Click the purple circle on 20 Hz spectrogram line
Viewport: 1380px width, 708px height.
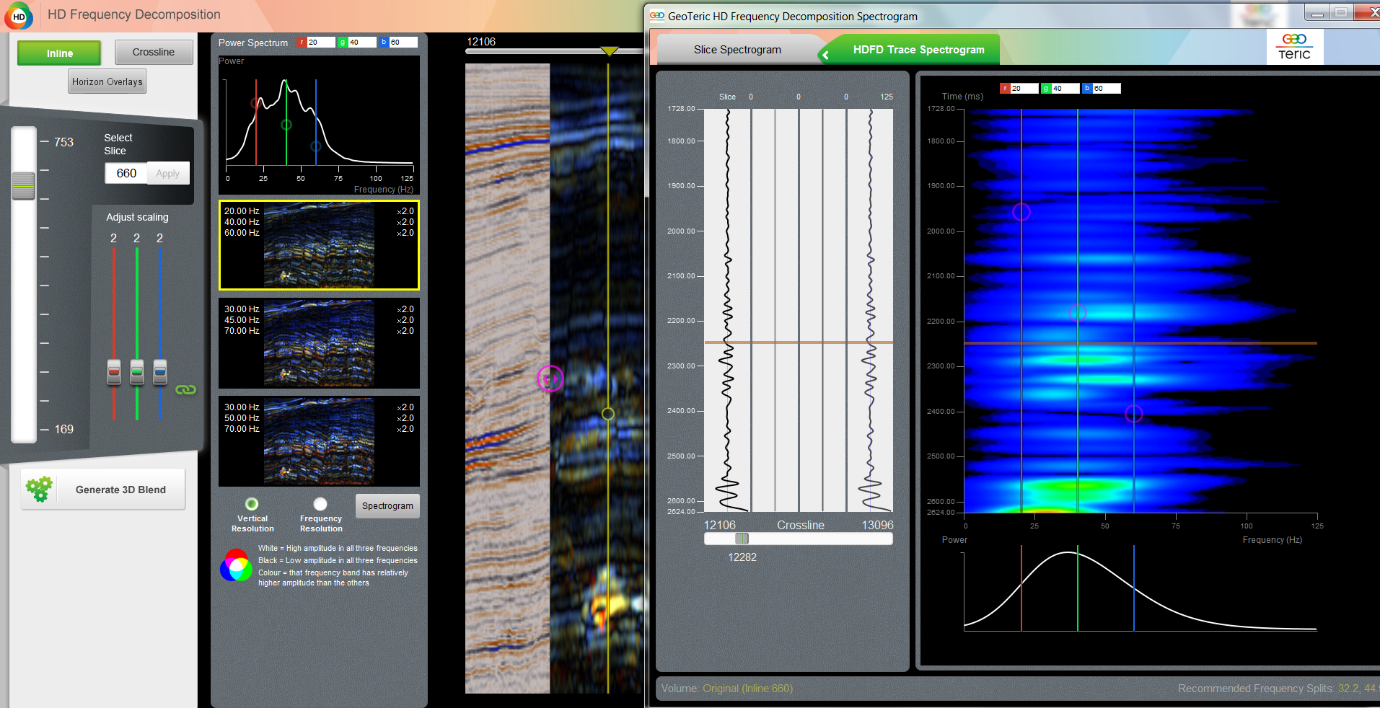click(1021, 212)
